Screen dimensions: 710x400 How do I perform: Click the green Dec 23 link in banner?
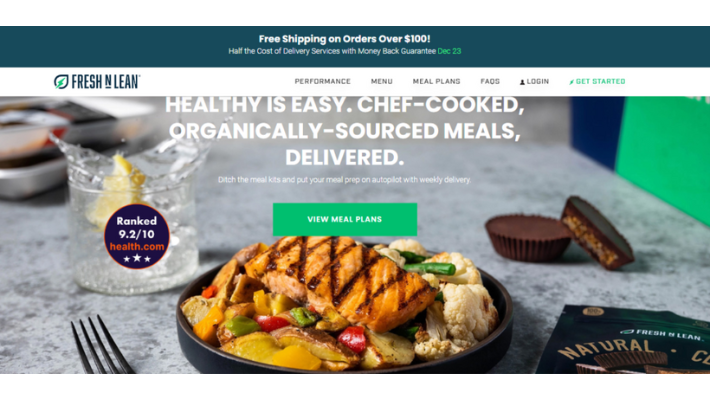tap(449, 51)
